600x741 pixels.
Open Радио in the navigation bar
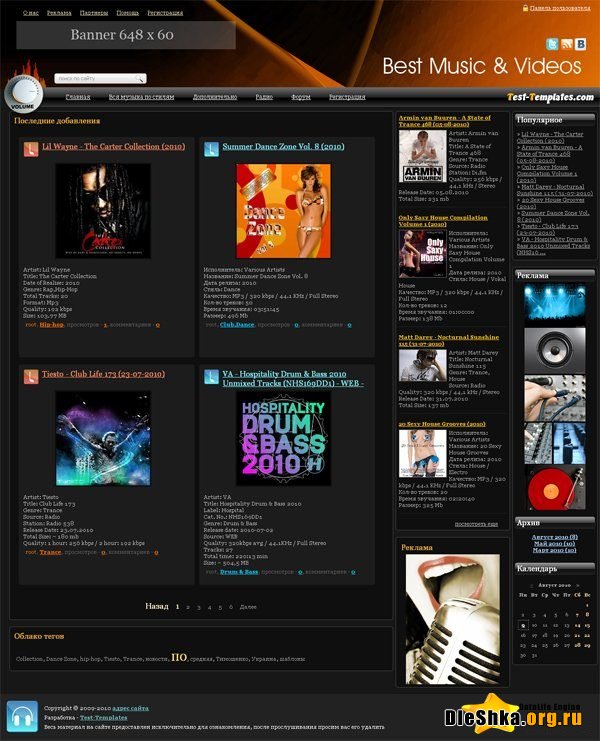(264, 97)
